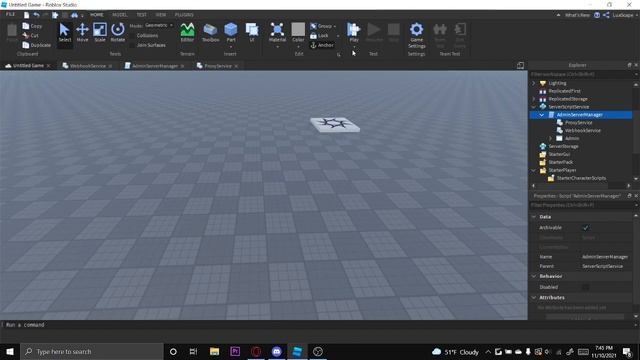The height and width of the screenshot is (360, 640).
Task: Insert a new Part
Action: [231, 32]
